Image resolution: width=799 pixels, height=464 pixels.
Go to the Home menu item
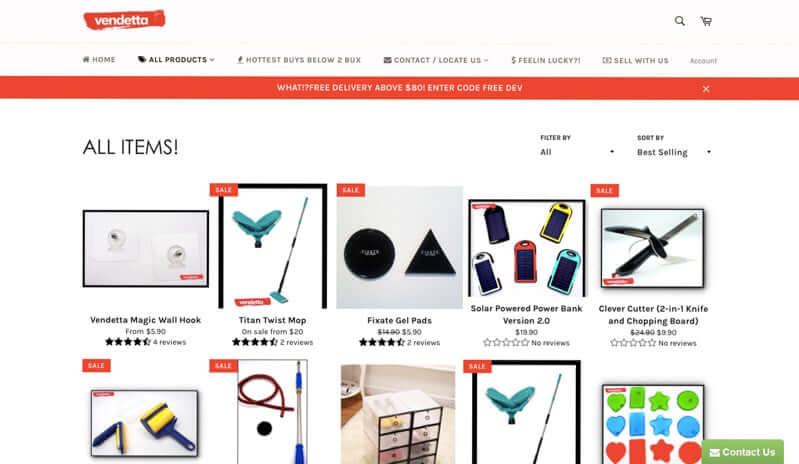[99, 60]
